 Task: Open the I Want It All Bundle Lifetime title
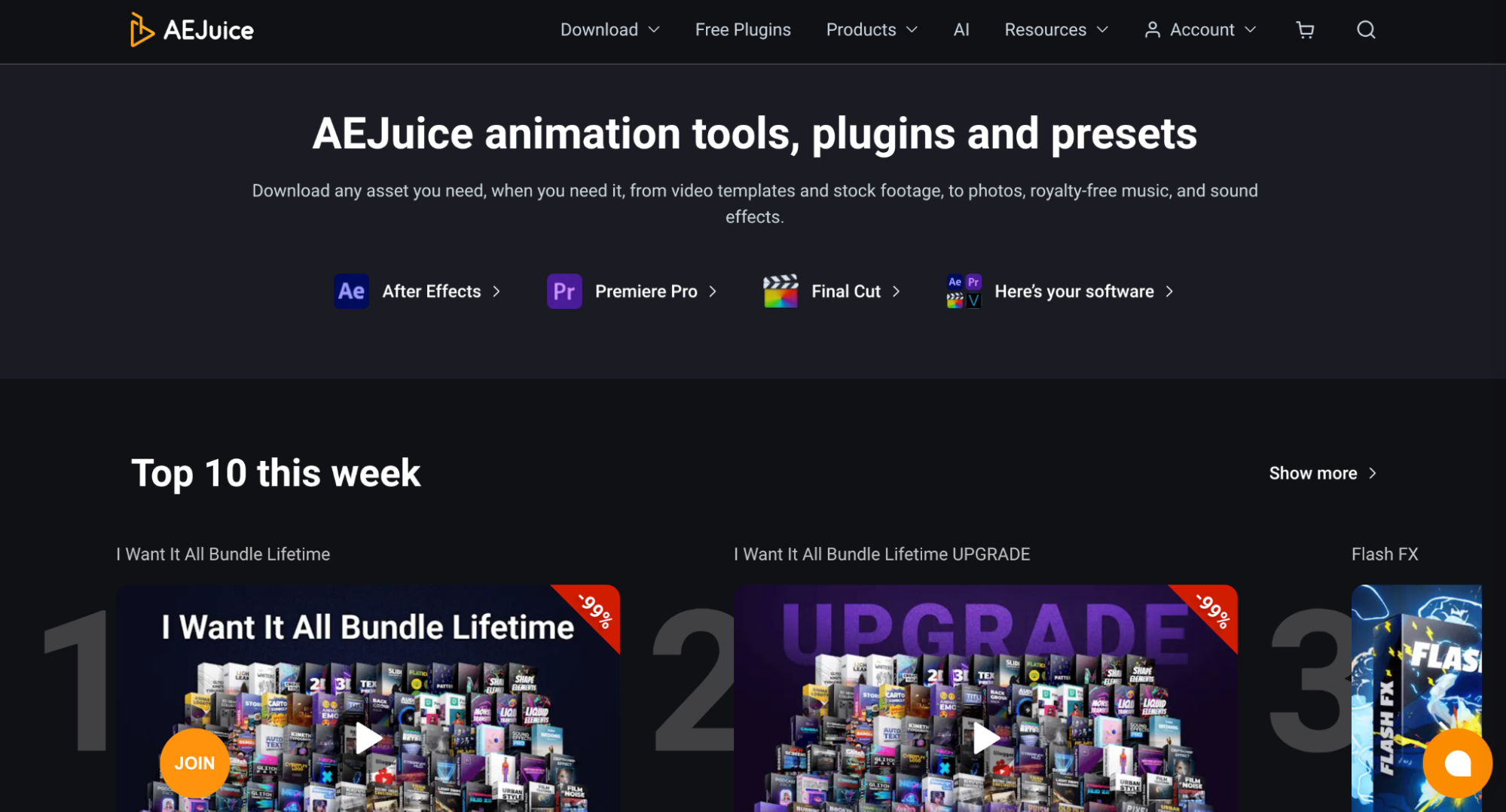pos(223,554)
